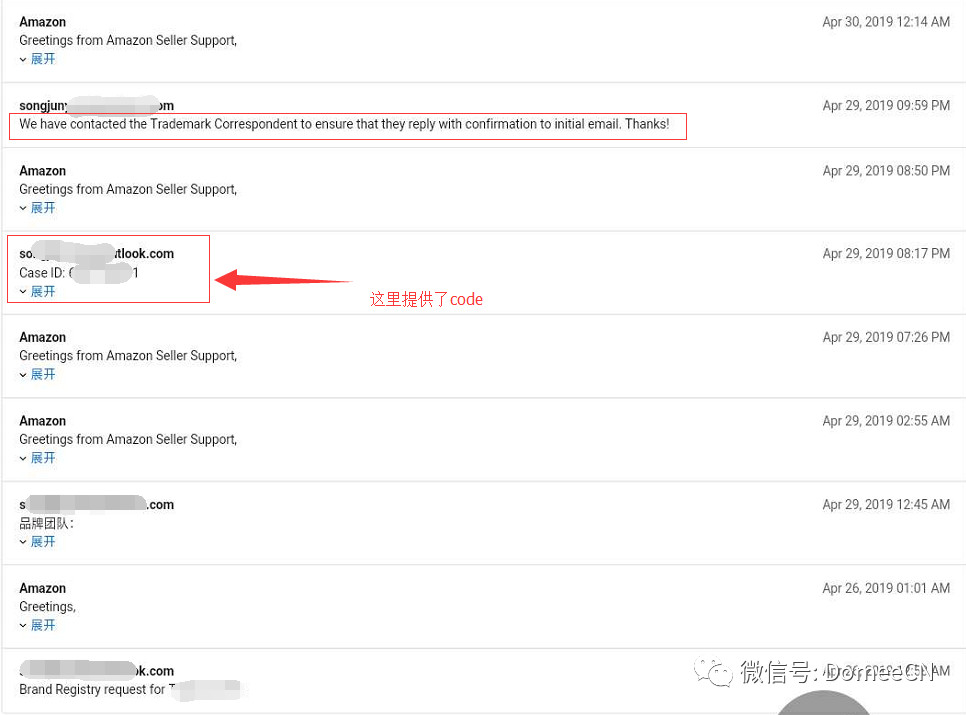This screenshot has width=966, height=715.
Task: Open the "Brand Registry request for" message
Action: tap(92, 689)
